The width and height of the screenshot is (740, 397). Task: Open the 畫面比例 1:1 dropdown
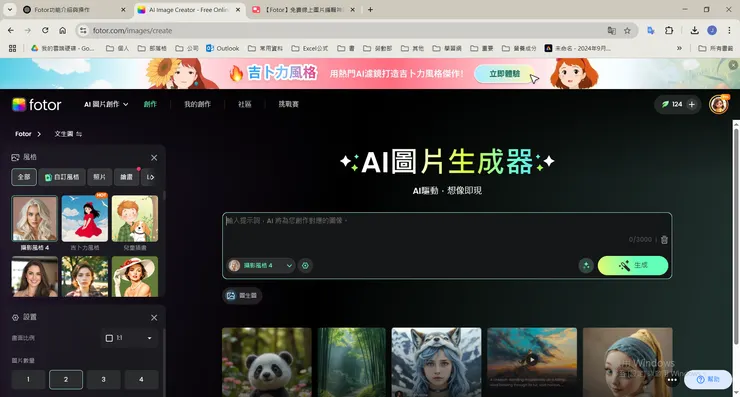click(129, 338)
